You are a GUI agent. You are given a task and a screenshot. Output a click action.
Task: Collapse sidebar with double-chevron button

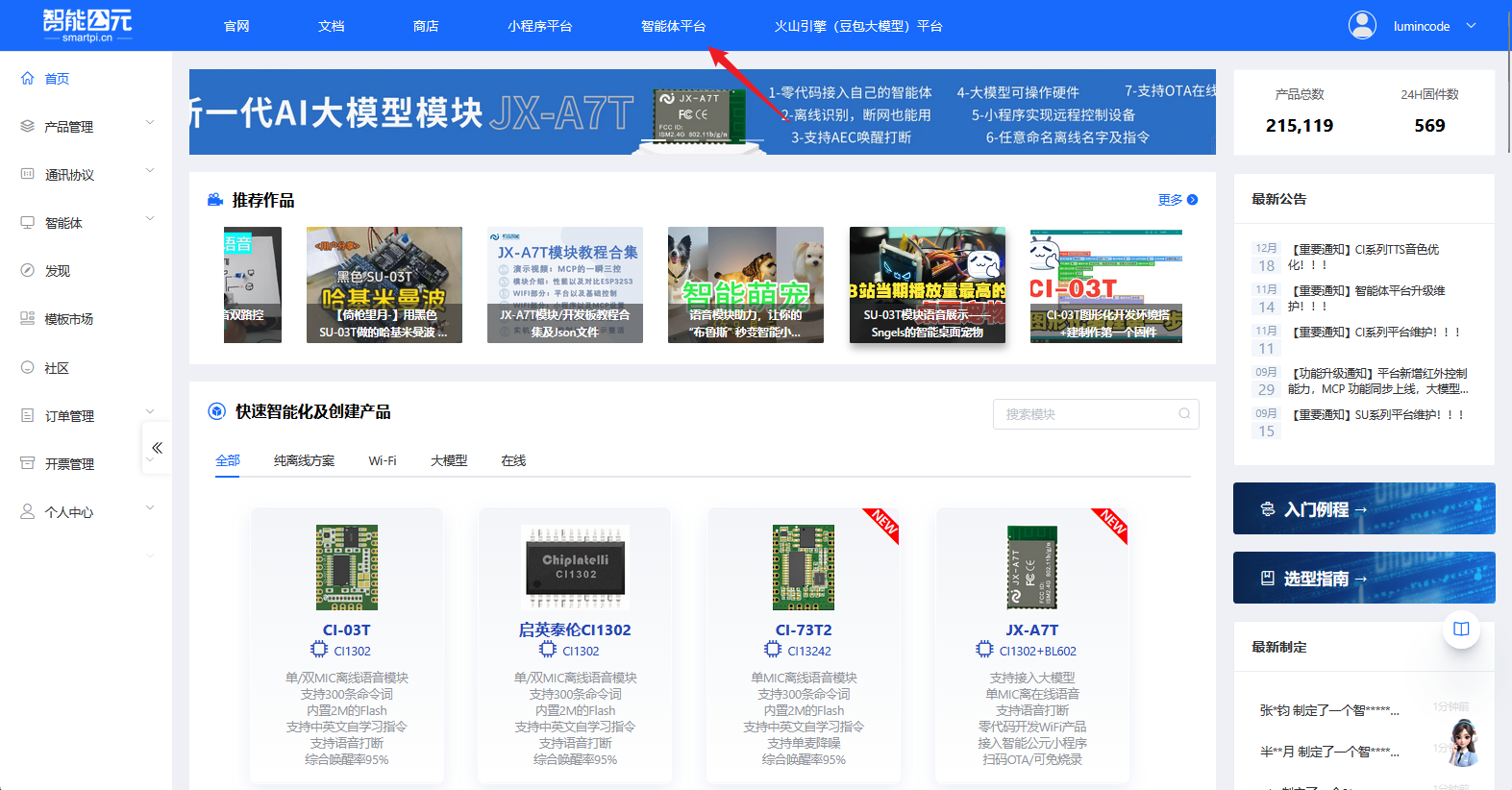(x=157, y=448)
